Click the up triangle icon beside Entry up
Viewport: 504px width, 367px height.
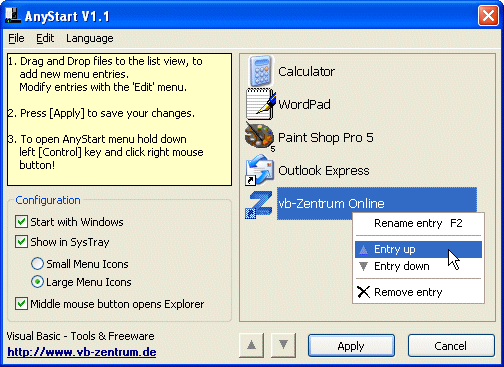(363, 249)
